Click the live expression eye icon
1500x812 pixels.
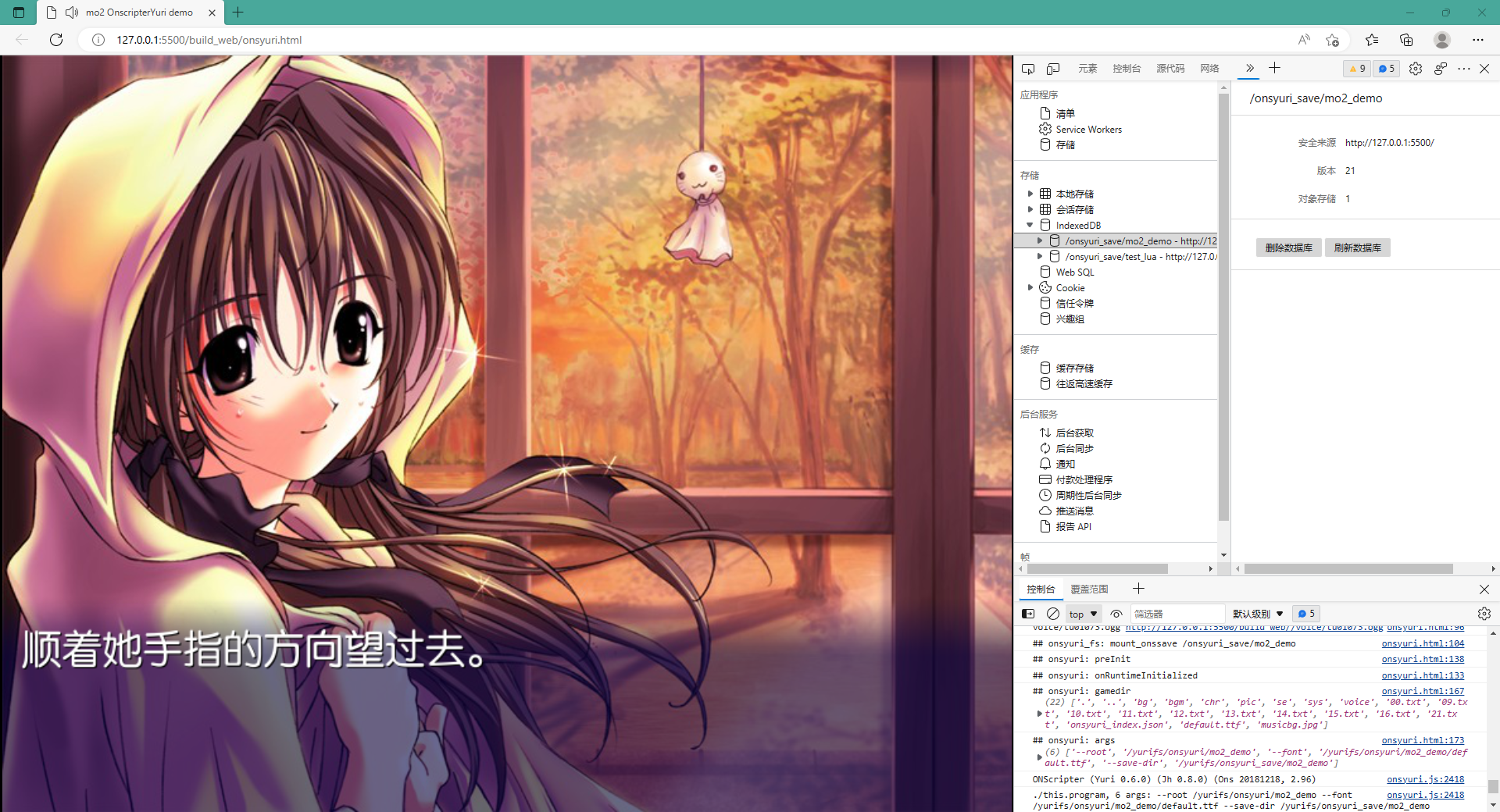(x=1116, y=614)
